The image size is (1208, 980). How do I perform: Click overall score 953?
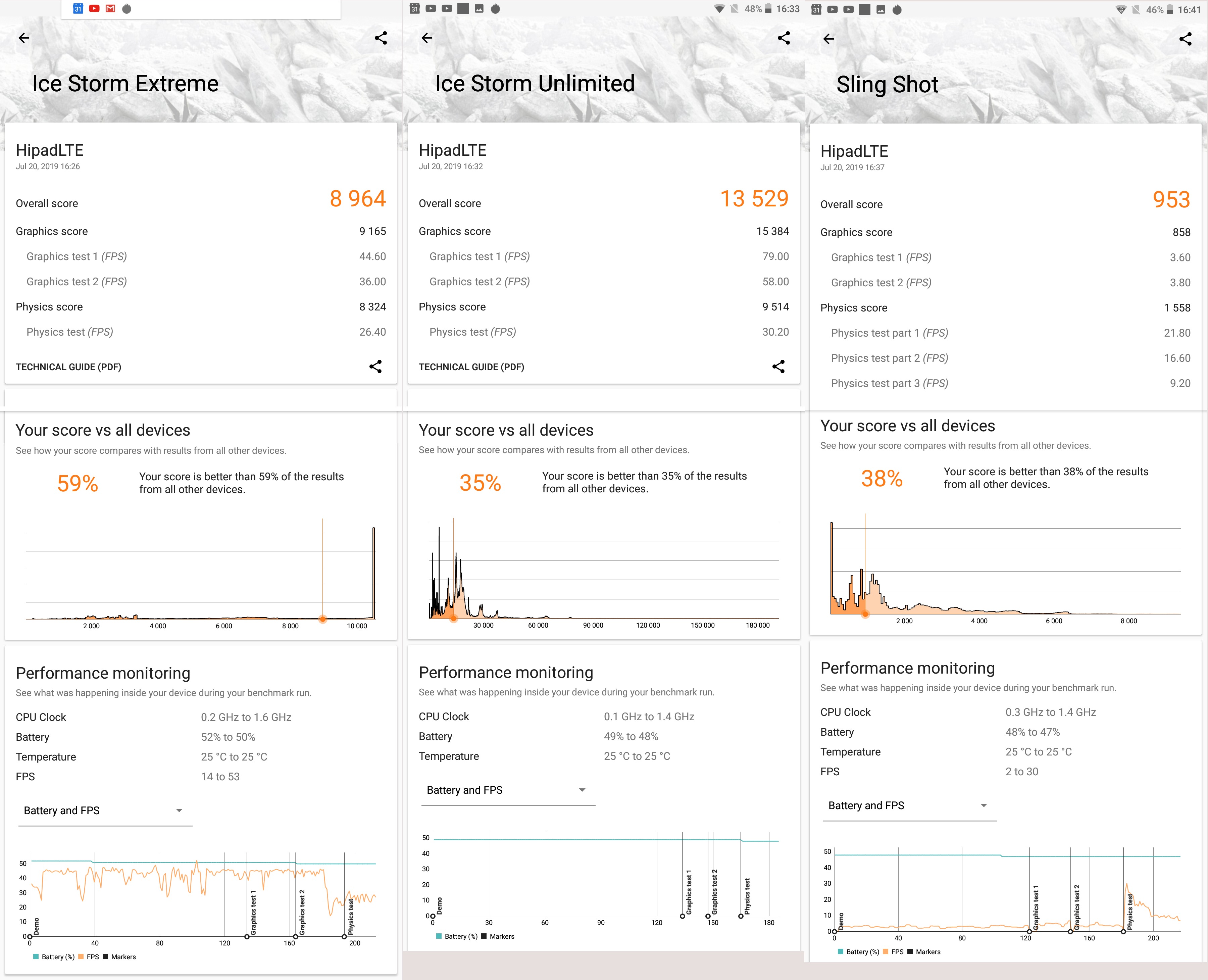click(1171, 200)
